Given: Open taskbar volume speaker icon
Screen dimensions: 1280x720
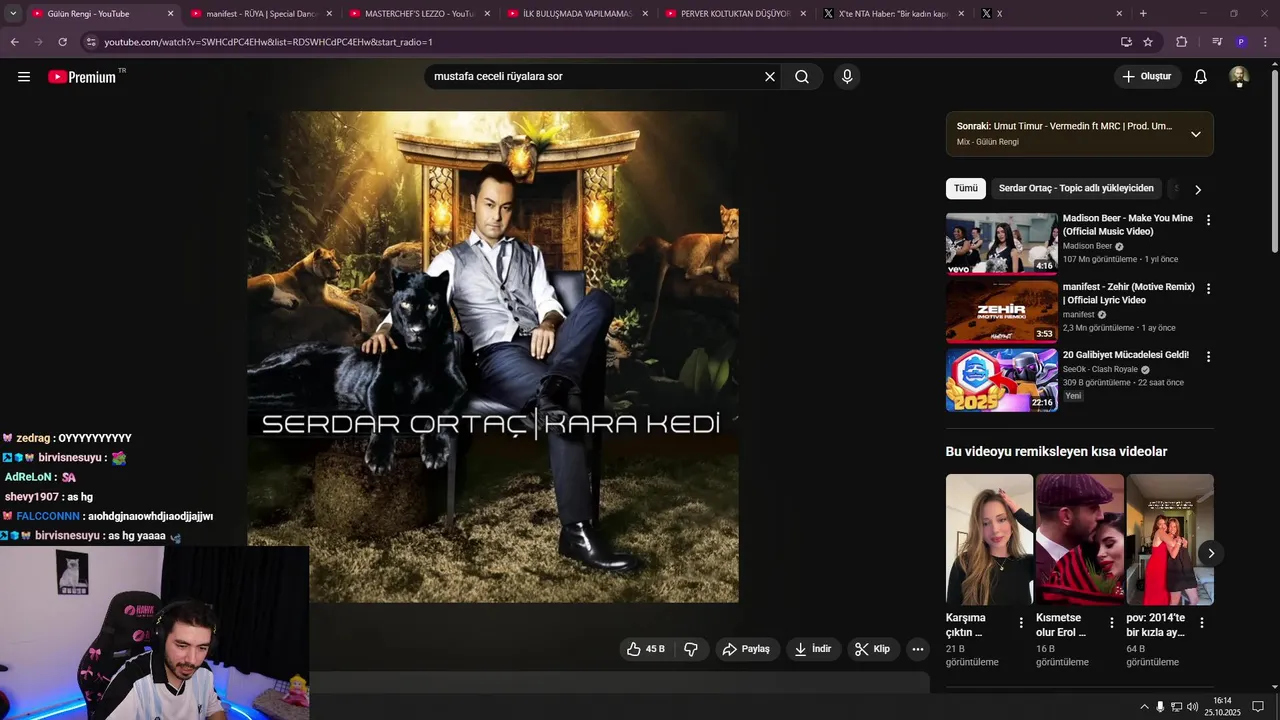Looking at the screenshot, I should 1192,707.
